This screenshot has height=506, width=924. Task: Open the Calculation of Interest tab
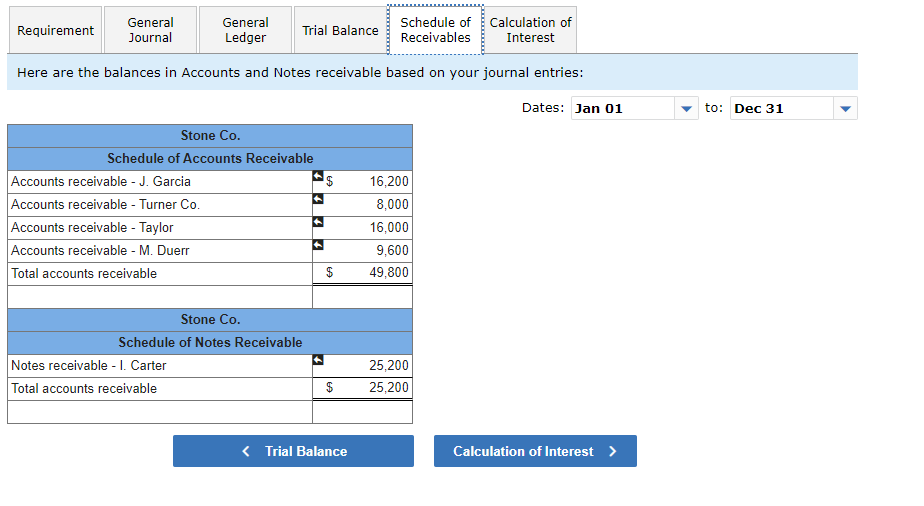point(530,30)
